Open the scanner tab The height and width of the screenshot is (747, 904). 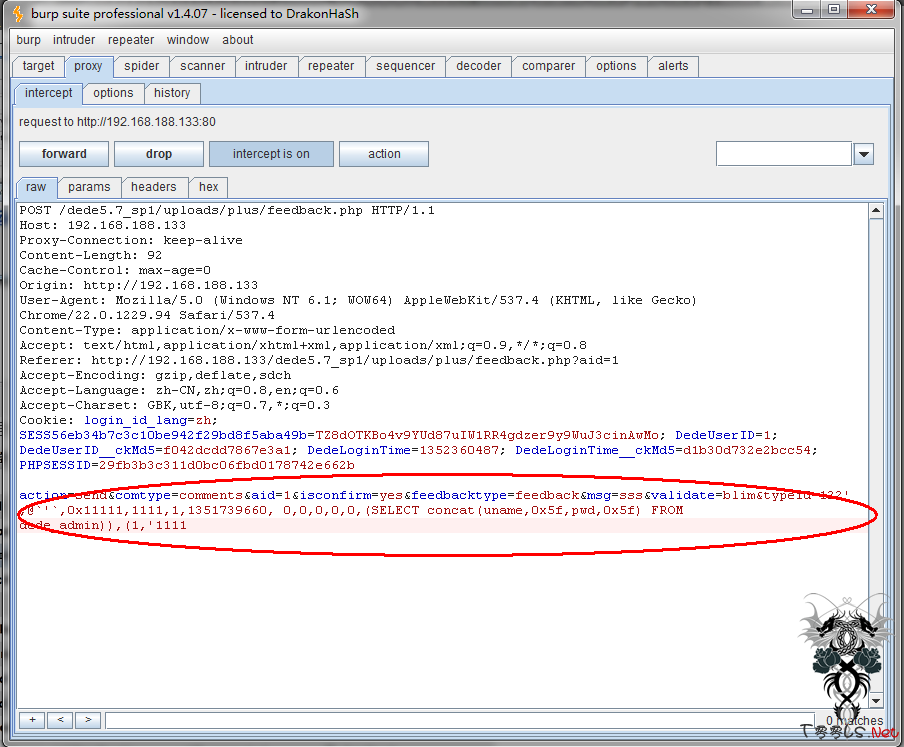(202, 66)
